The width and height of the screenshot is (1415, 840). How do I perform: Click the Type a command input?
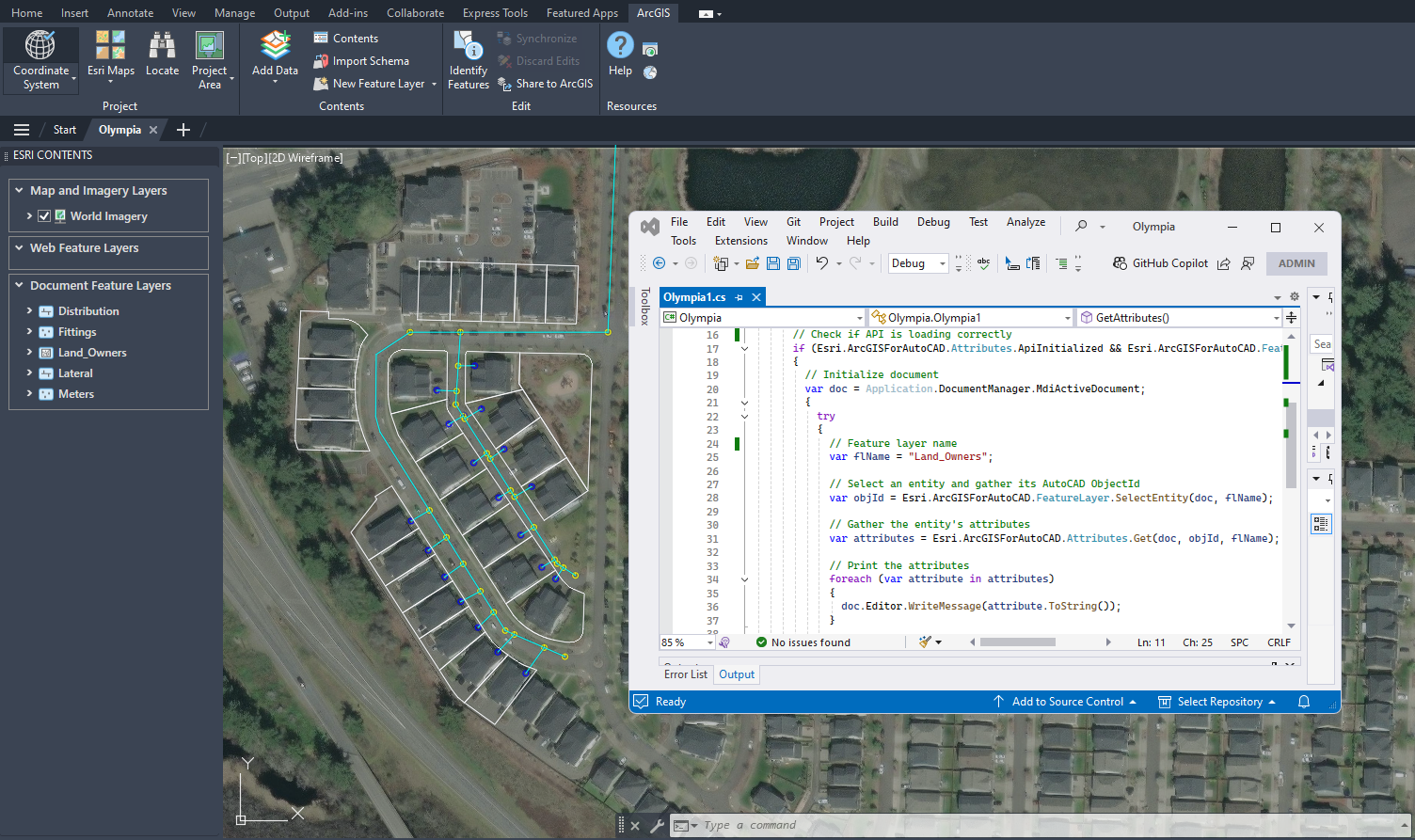click(x=847, y=825)
